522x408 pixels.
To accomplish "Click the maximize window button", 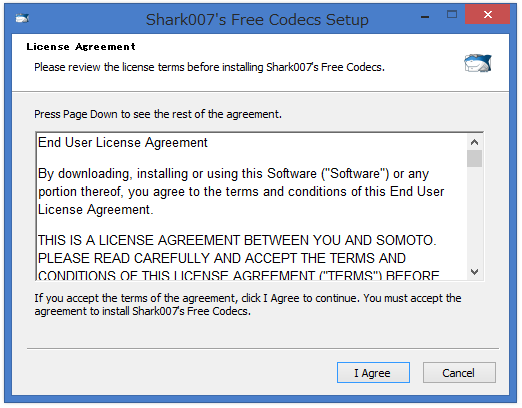I will [452, 14].
